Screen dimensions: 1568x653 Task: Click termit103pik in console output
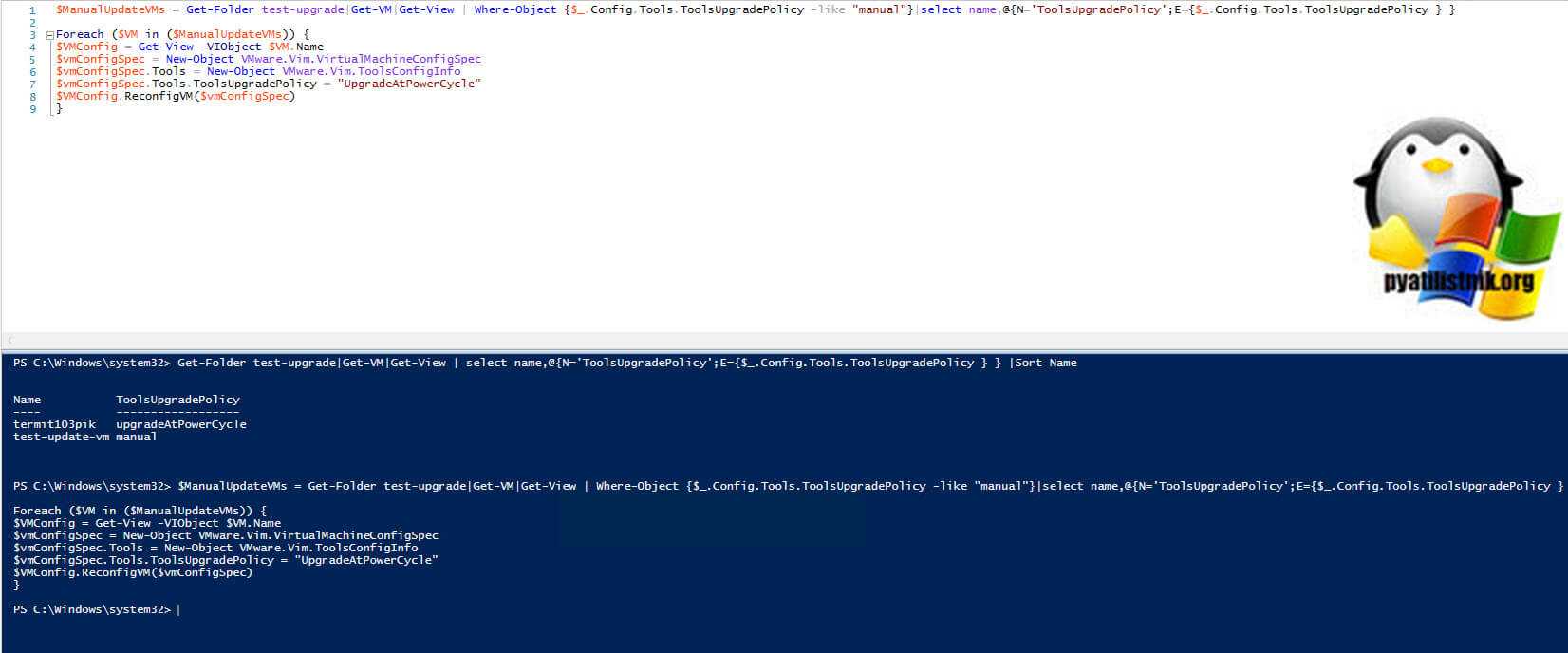(x=55, y=424)
